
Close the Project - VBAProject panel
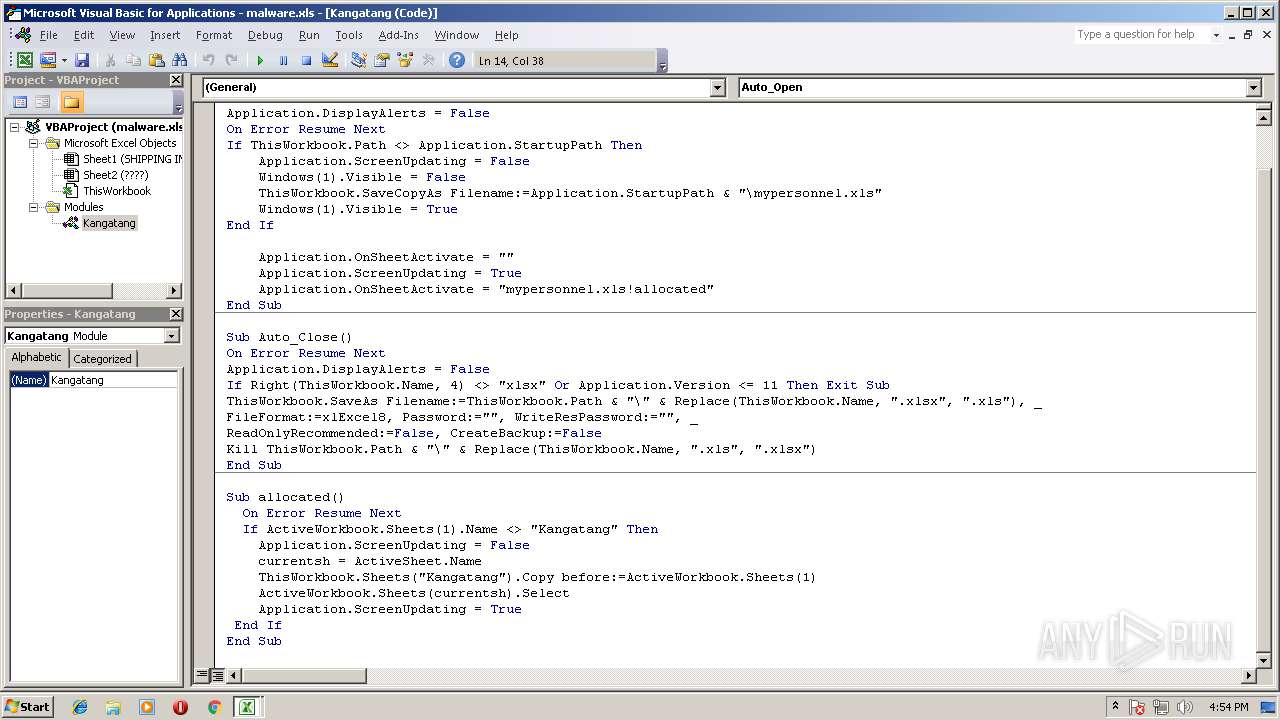tap(176, 80)
